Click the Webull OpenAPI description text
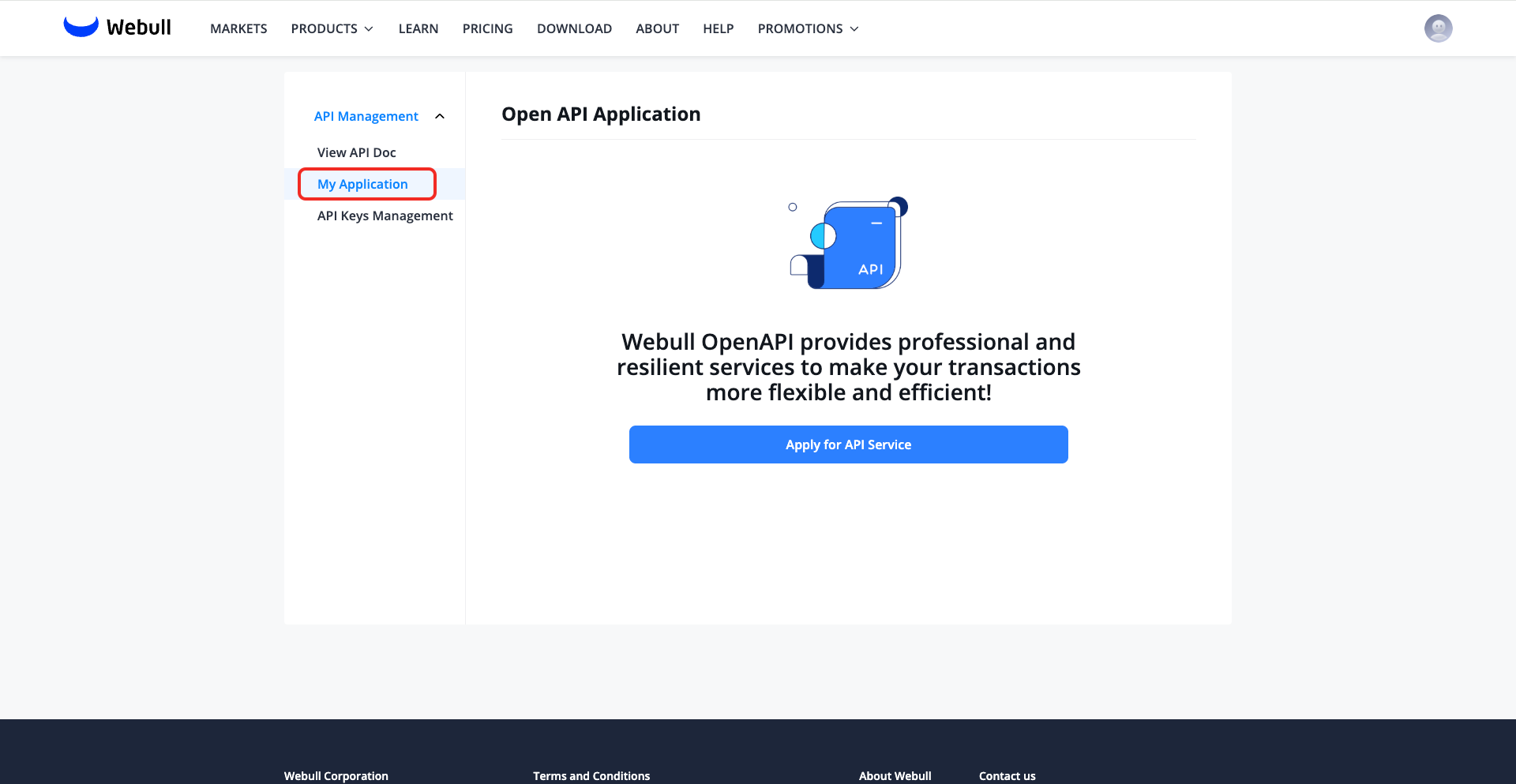The width and height of the screenshot is (1516, 784). tap(849, 367)
